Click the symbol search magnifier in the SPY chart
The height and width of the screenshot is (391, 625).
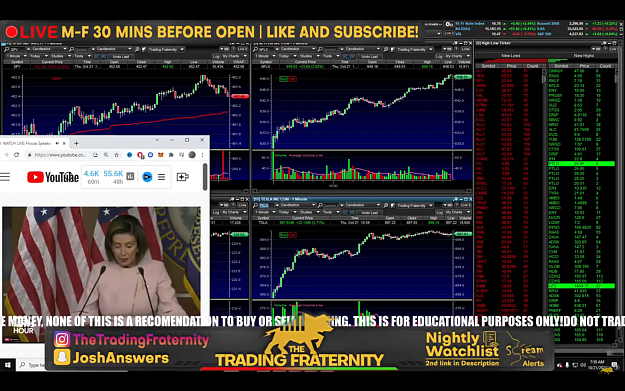(x=7, y=49)
